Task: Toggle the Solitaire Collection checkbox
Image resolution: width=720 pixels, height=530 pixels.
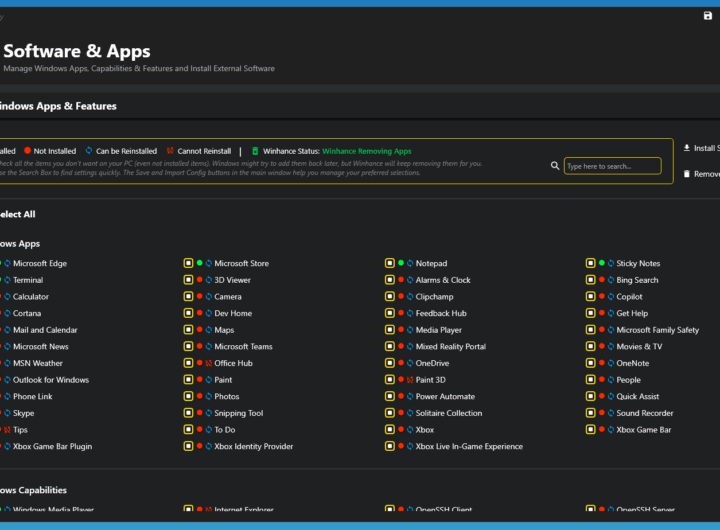Action: point(390,413)
